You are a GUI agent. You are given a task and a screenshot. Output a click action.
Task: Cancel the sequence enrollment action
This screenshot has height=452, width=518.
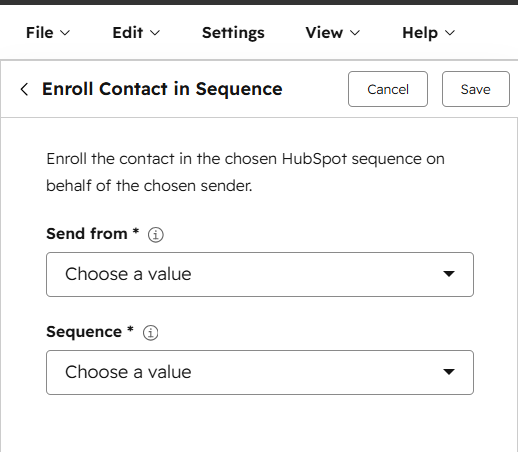(x=388, y=89)
